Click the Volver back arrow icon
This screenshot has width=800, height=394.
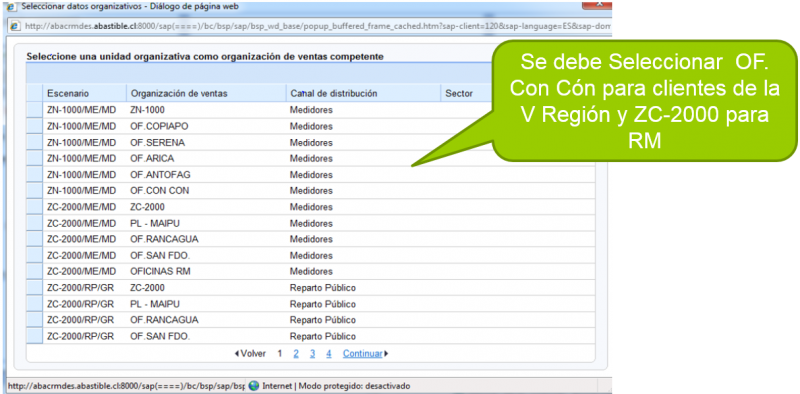237,354
